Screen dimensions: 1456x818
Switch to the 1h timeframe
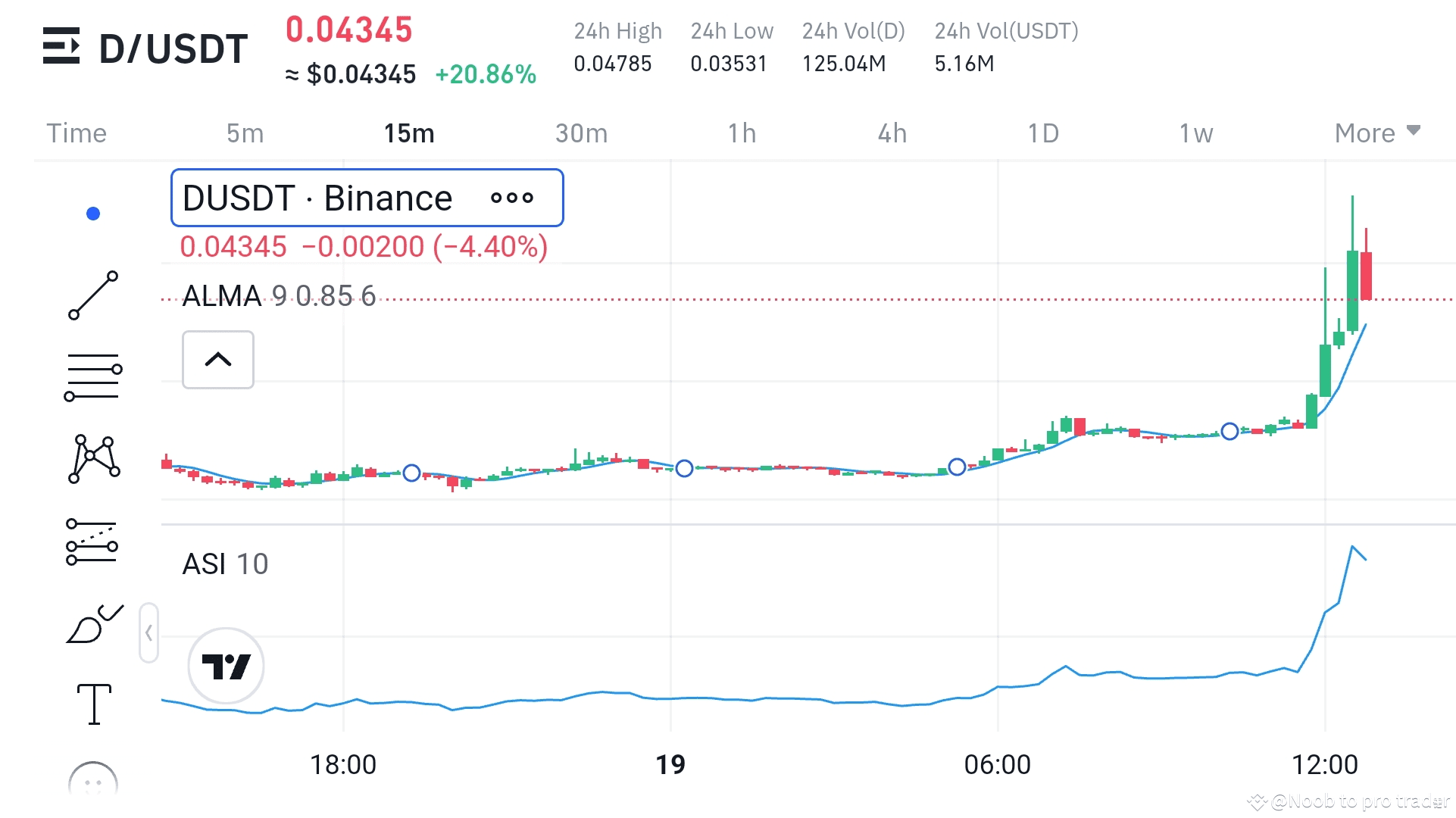click(742, 133)
